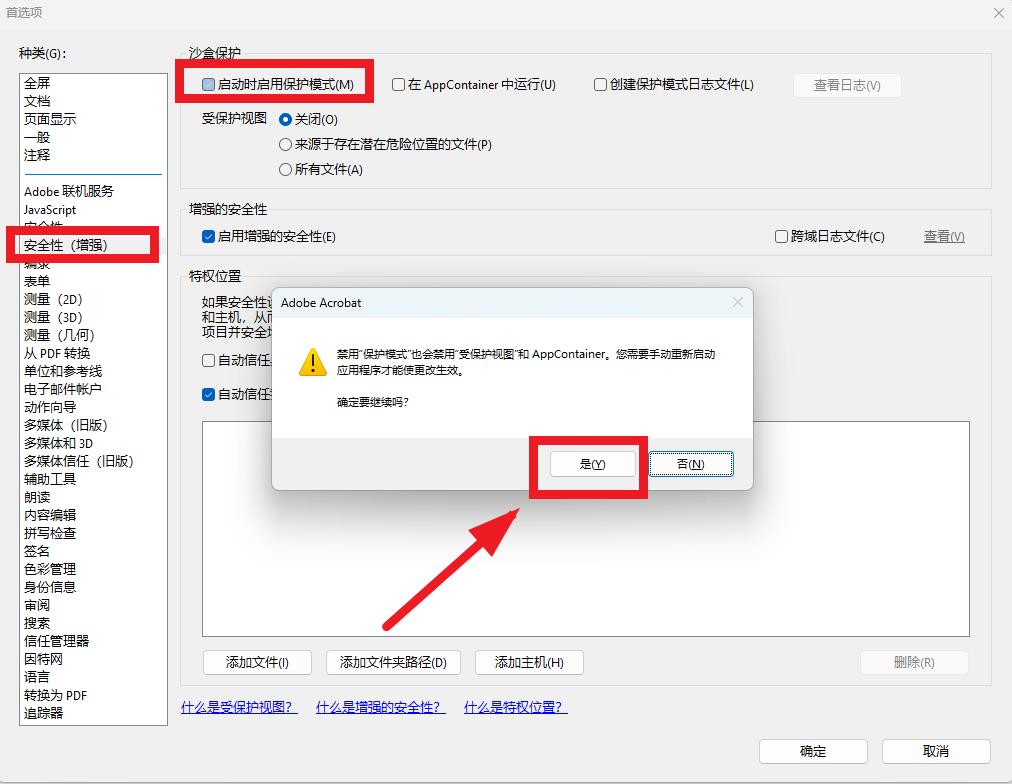Choose 信任管理器 from category list
This screenshot has width=1012, height=784.
tap(56, 641)
